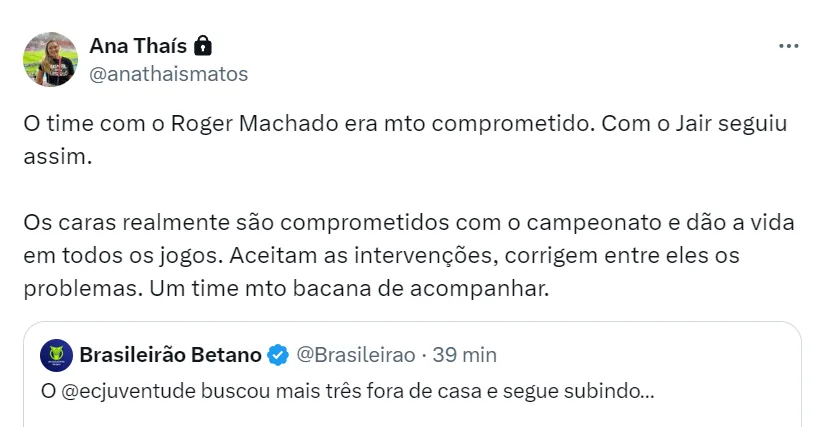The width and height of the screenshot is (817, 427).
Task: Click the blue verified badge
Action: click(279, 355)
